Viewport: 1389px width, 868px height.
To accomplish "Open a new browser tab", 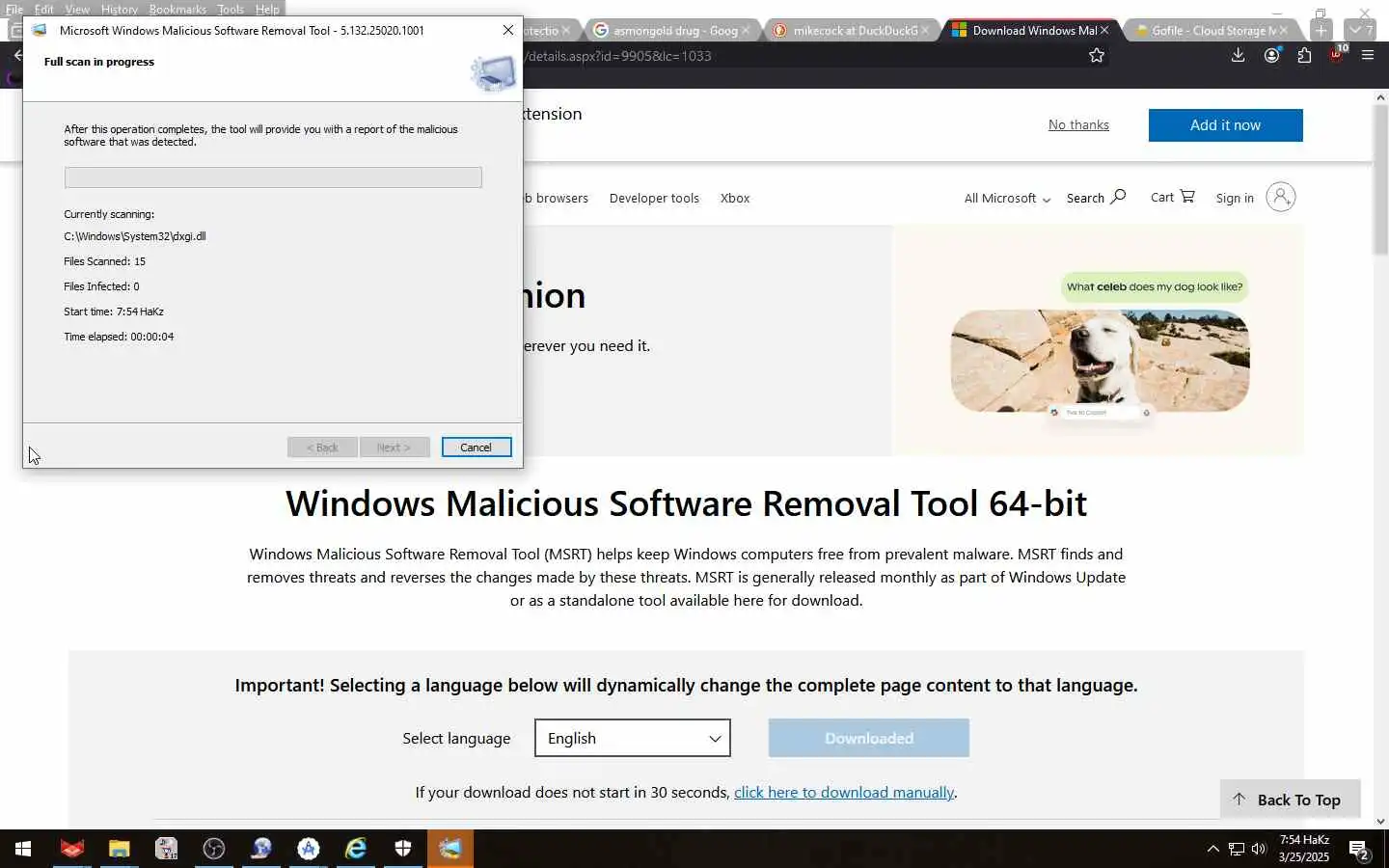I will 1321,30.
